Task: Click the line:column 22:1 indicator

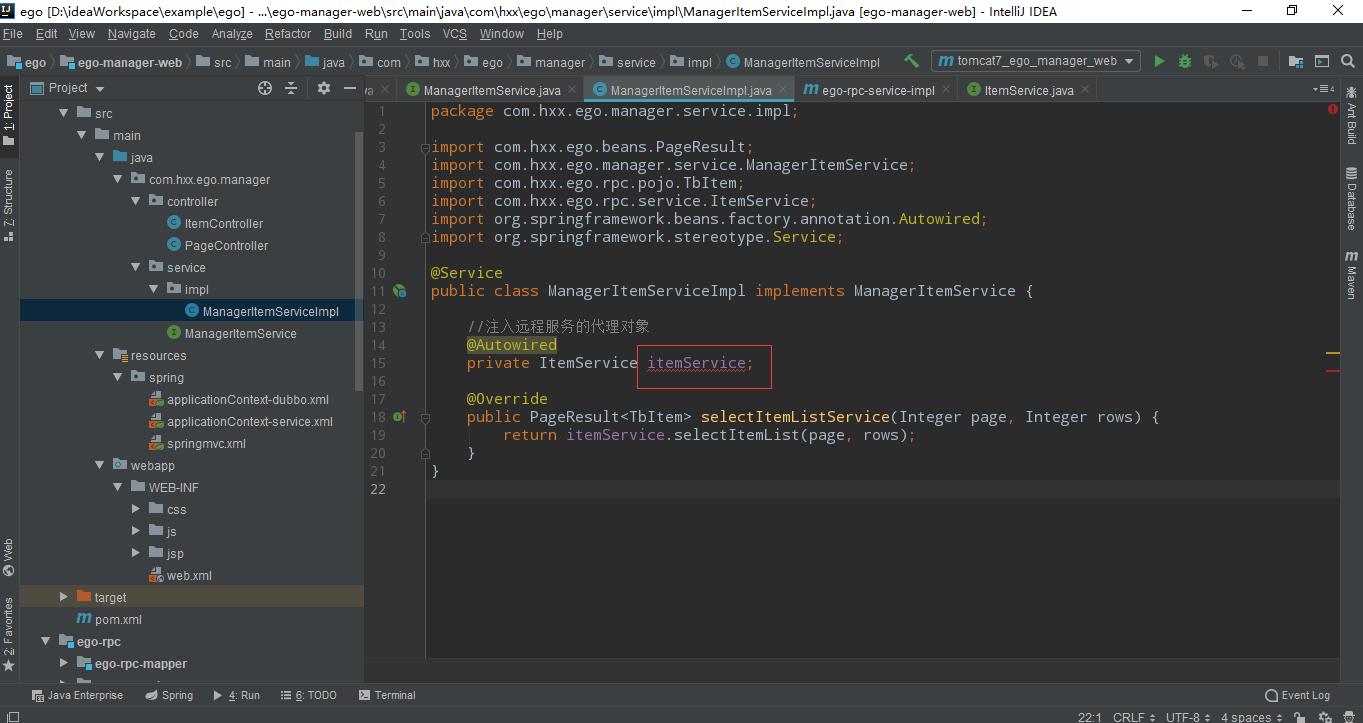Action: 1089,717
